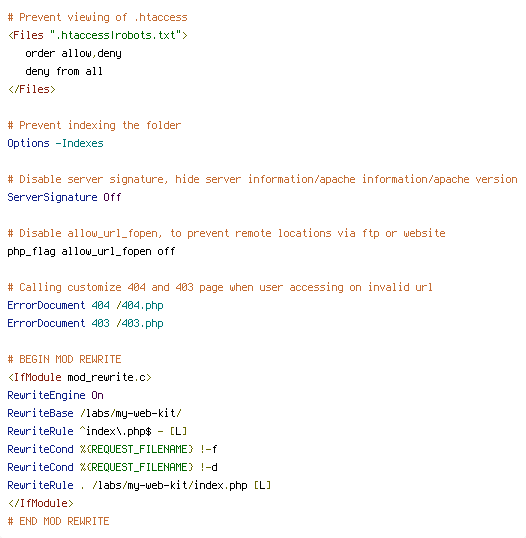Click the "ErrorDocument 404 /404.php" line
Image resolution: width=526 pixels, height=538 pixels.
click(x=85, y=305)
